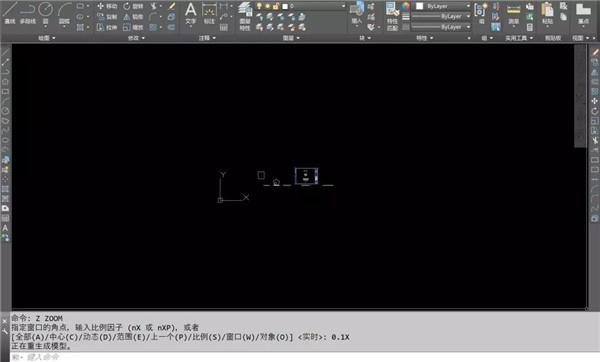Click the Table icon in annotation panel
This screenshot has width=600, height=362.
coord(224,28)
